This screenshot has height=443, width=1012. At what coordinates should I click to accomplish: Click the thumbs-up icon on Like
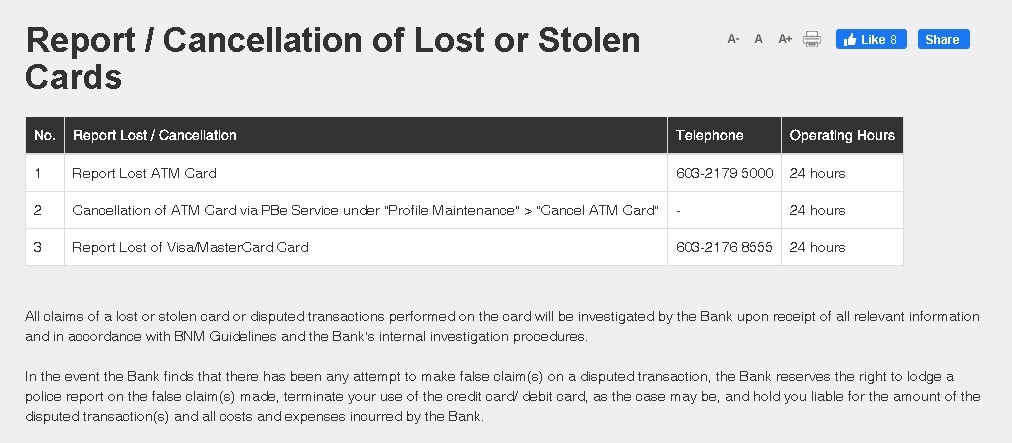coord(850,39)
